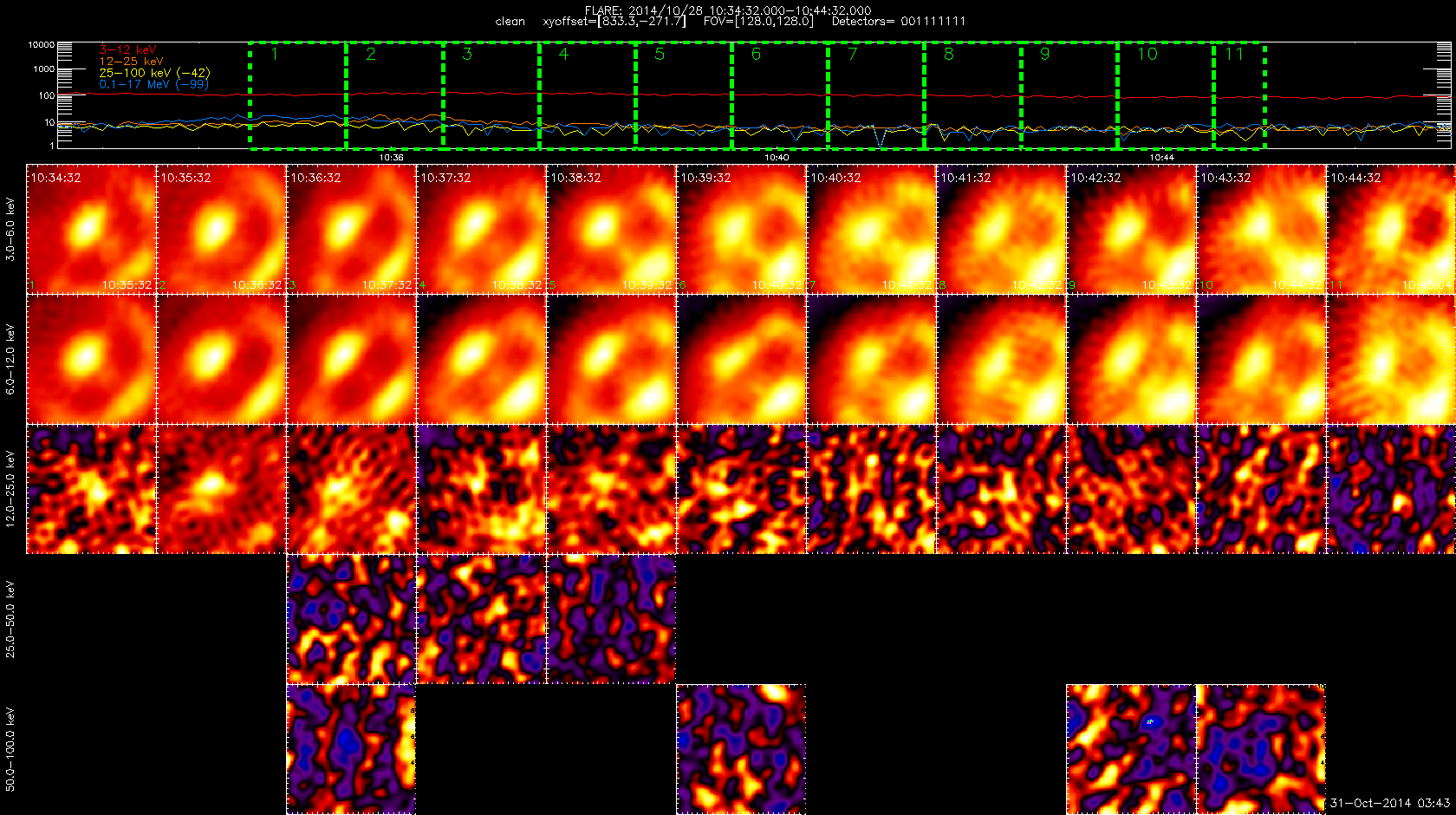Select the 12.0-25.0 keV image in the 10:41:32 column
Viewport: 1456px width, 815px height.
click(1001, 489)
